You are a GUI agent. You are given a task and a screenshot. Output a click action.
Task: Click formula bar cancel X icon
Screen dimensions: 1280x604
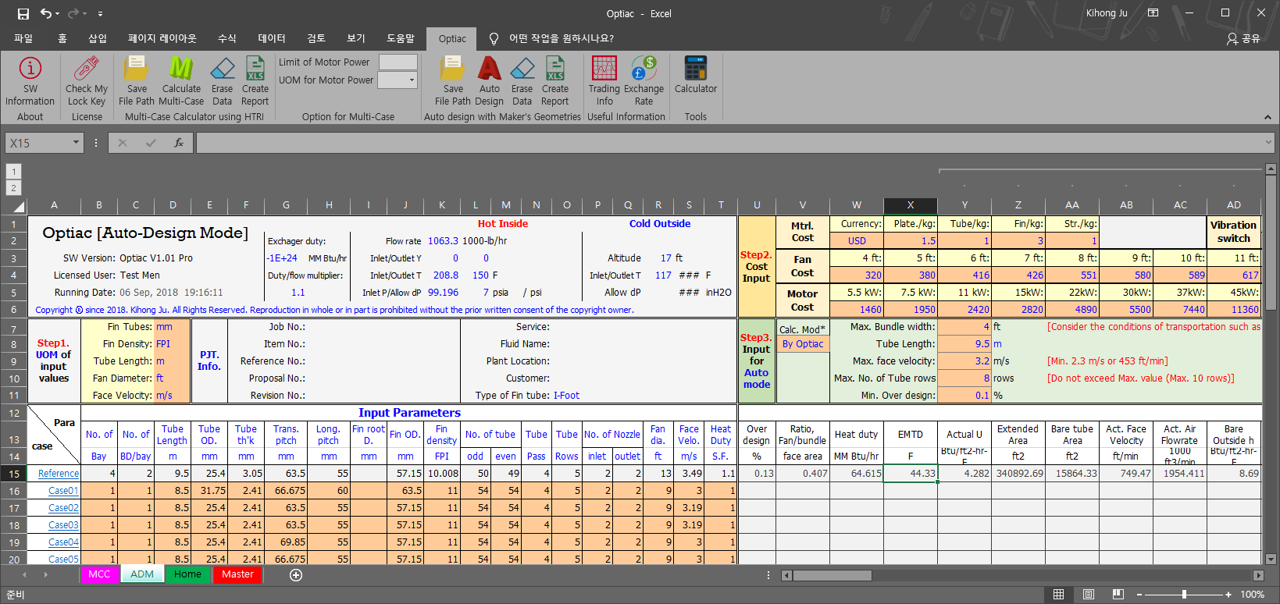pyautogui.click(x=123, y=143)
